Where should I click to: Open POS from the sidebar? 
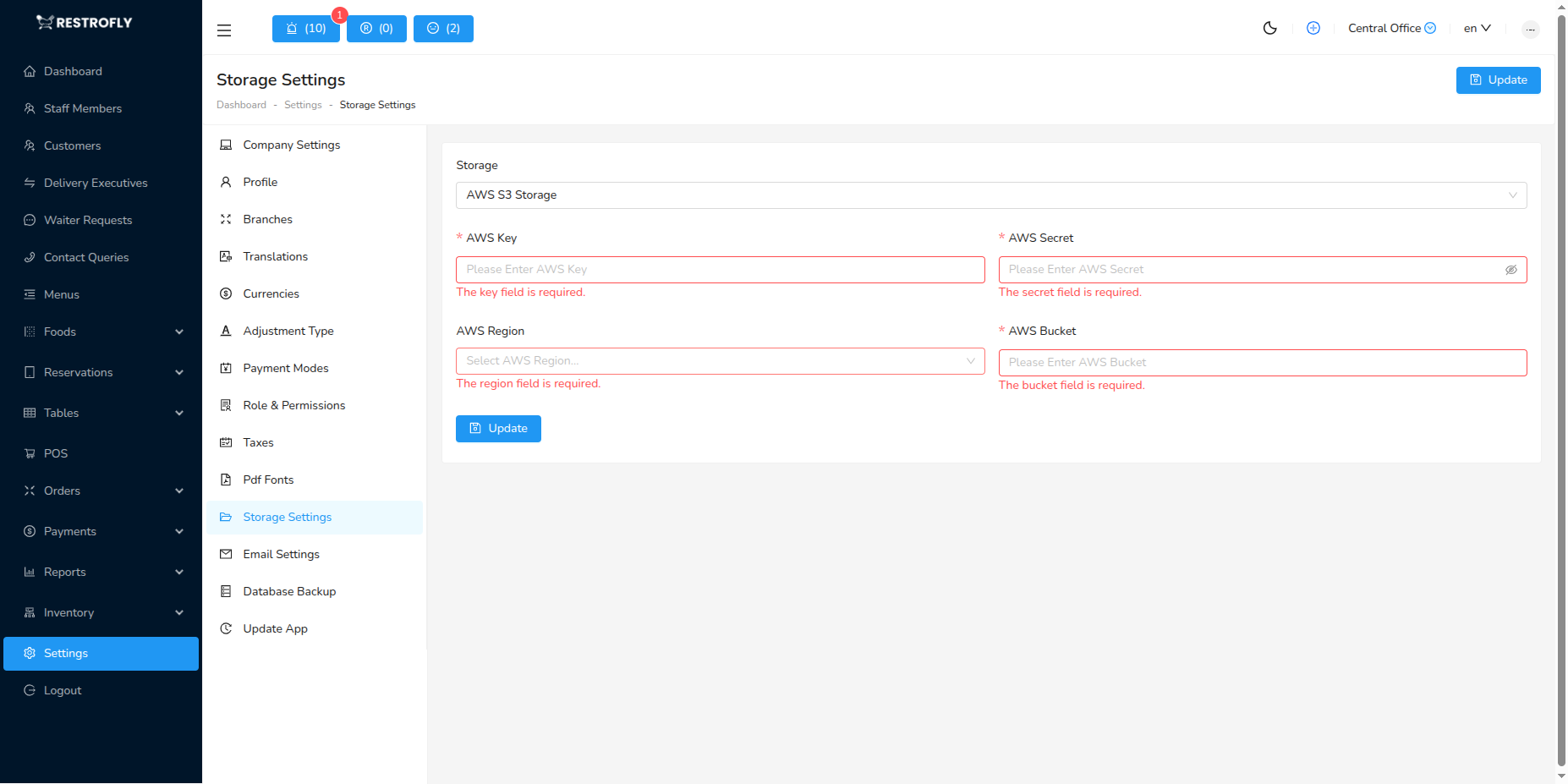tap(56, 453)
